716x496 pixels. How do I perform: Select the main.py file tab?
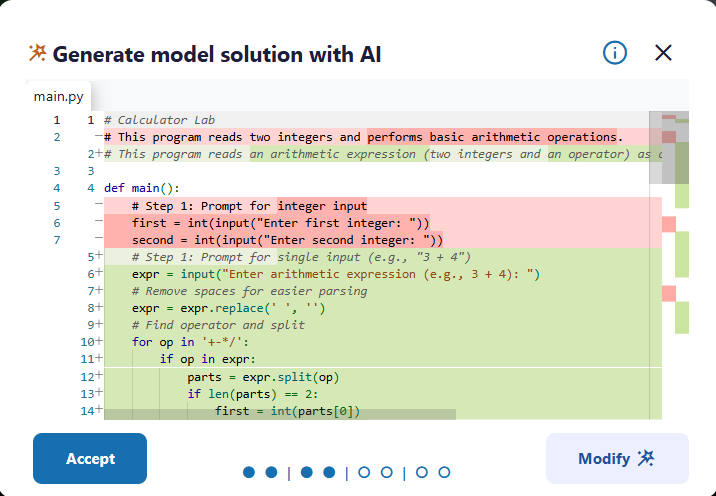pos(59,96)
